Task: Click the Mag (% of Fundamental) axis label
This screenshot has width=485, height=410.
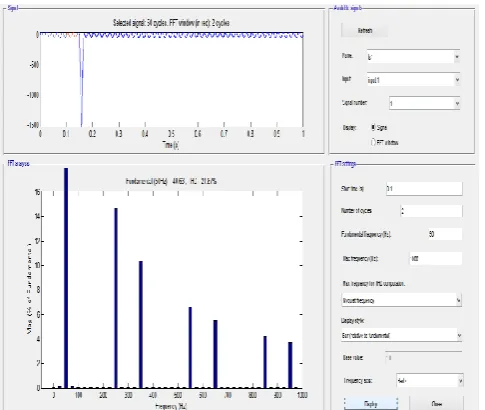Action: point(29,288)
